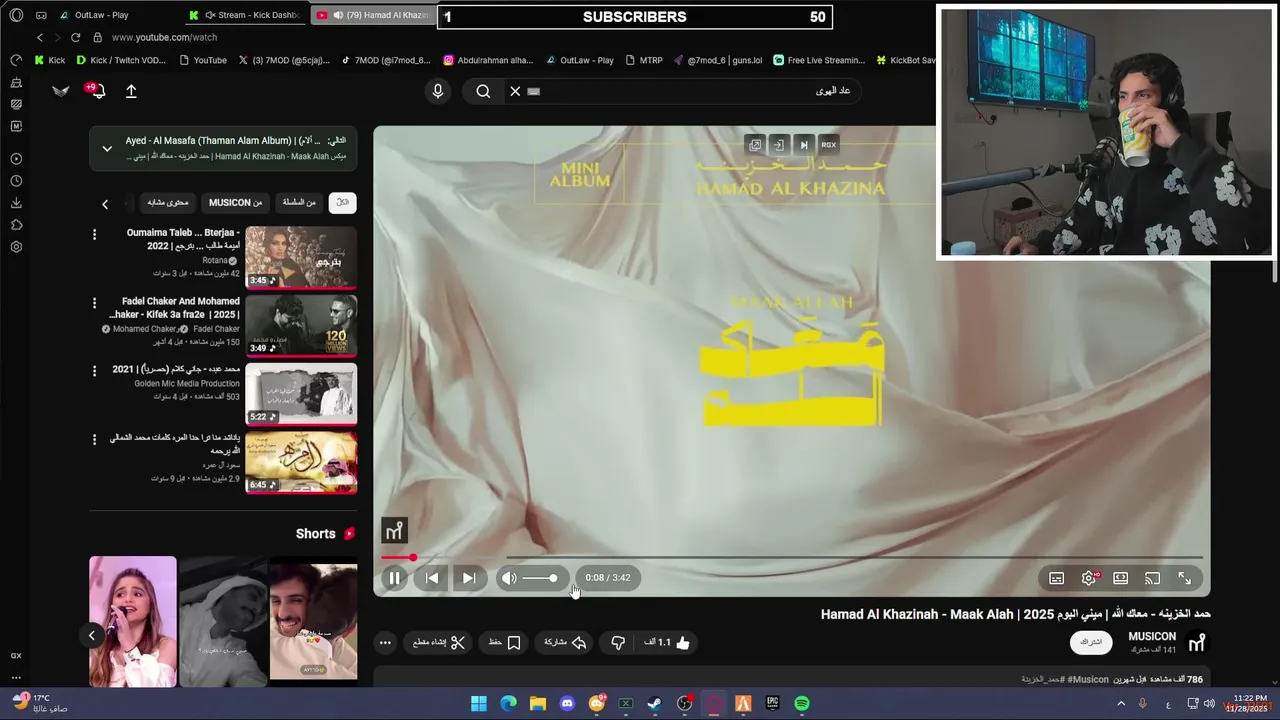Click the #Musicon hashtag in description
The image size is (1280, 720).
pos(1088,679)
